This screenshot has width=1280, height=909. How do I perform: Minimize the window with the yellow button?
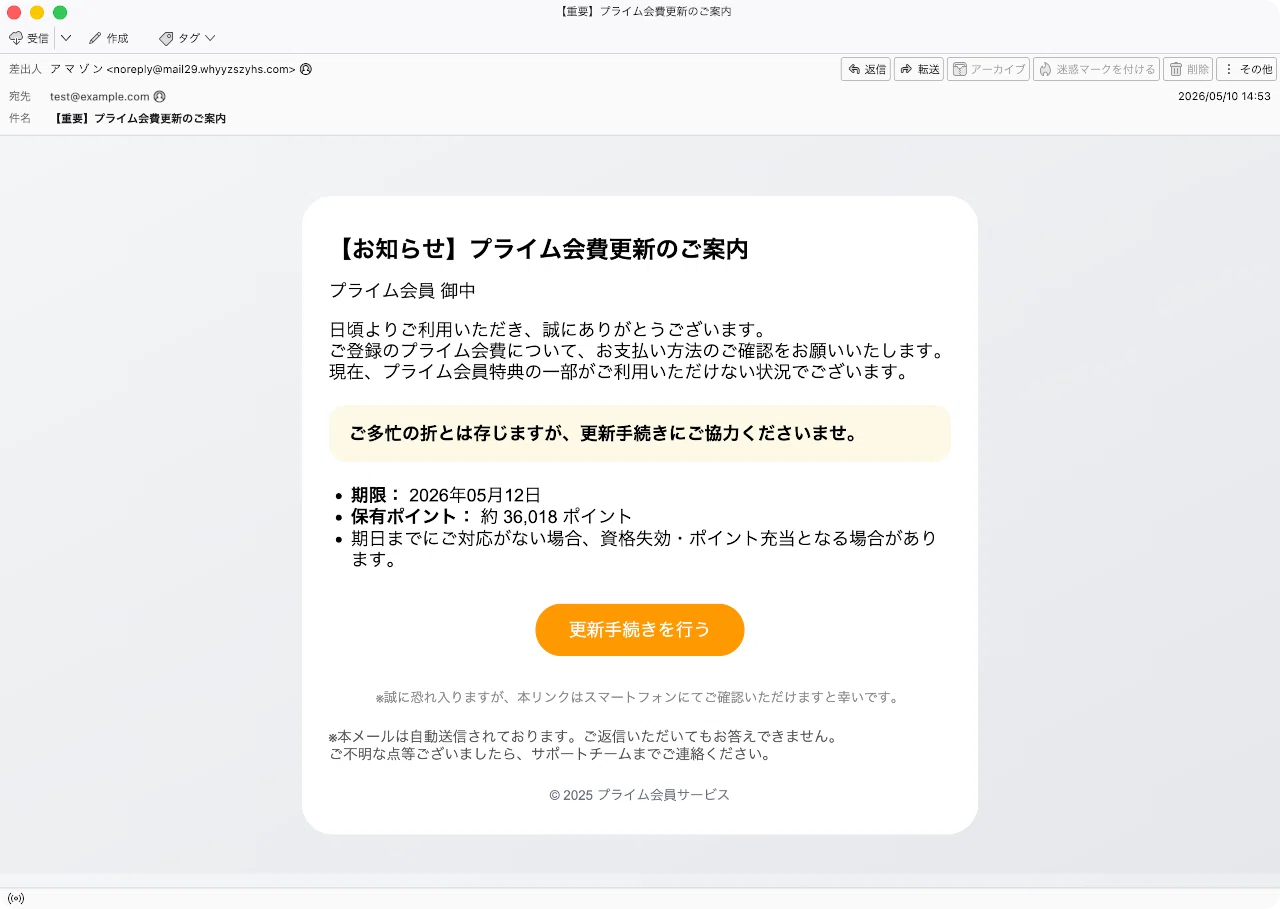tap(37, 12)
